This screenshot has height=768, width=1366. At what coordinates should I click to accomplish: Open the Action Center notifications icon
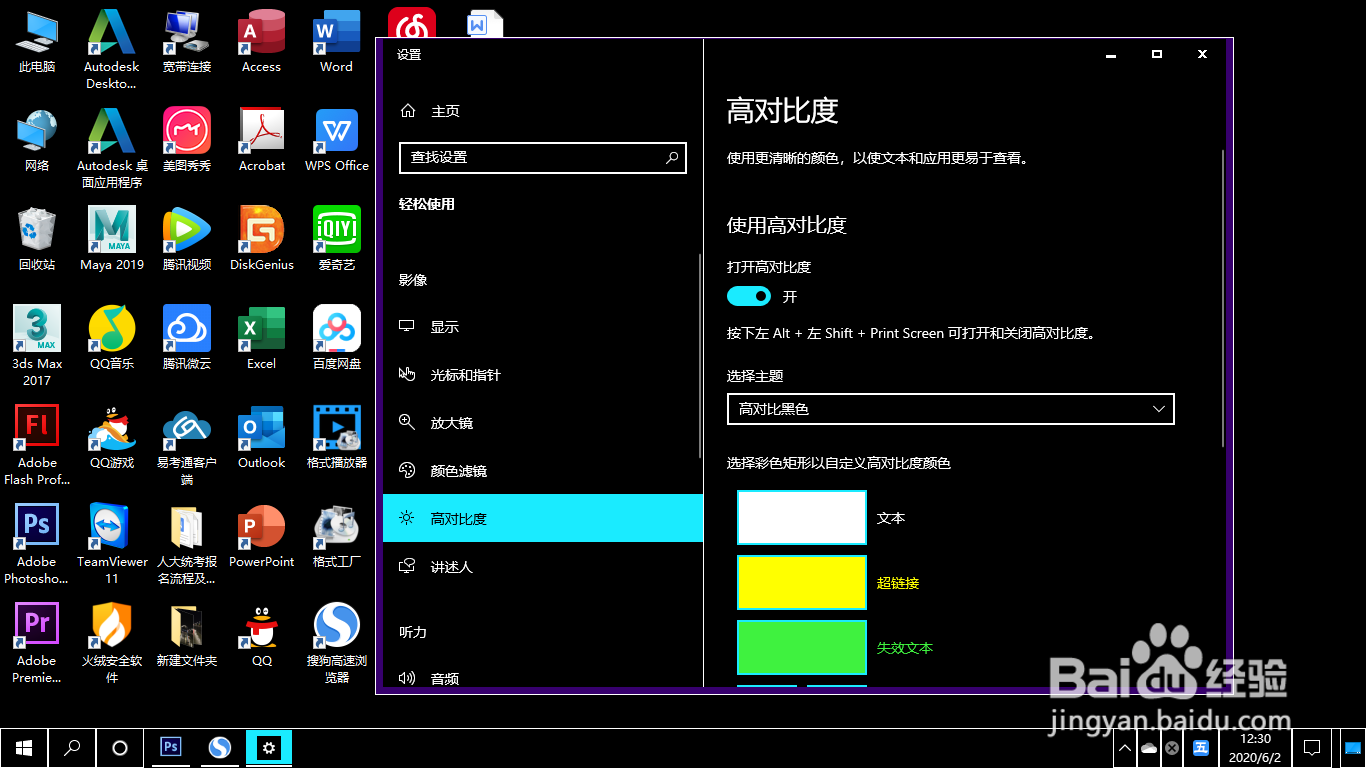click(1313, 747)
